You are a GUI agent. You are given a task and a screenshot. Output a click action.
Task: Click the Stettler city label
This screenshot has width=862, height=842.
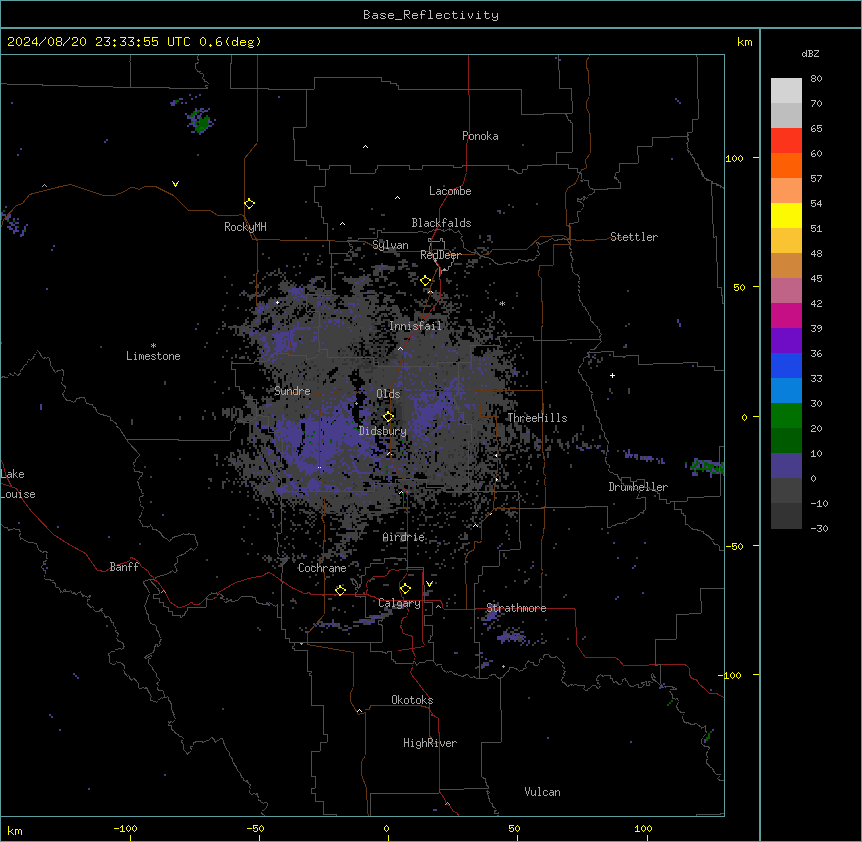tap(634, 237)
